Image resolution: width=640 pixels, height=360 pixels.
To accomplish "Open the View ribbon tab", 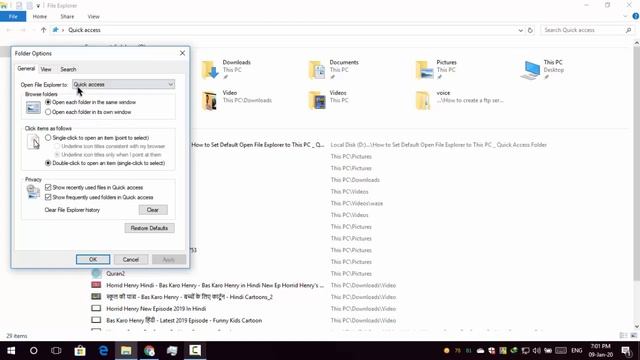I will (93, 16).
